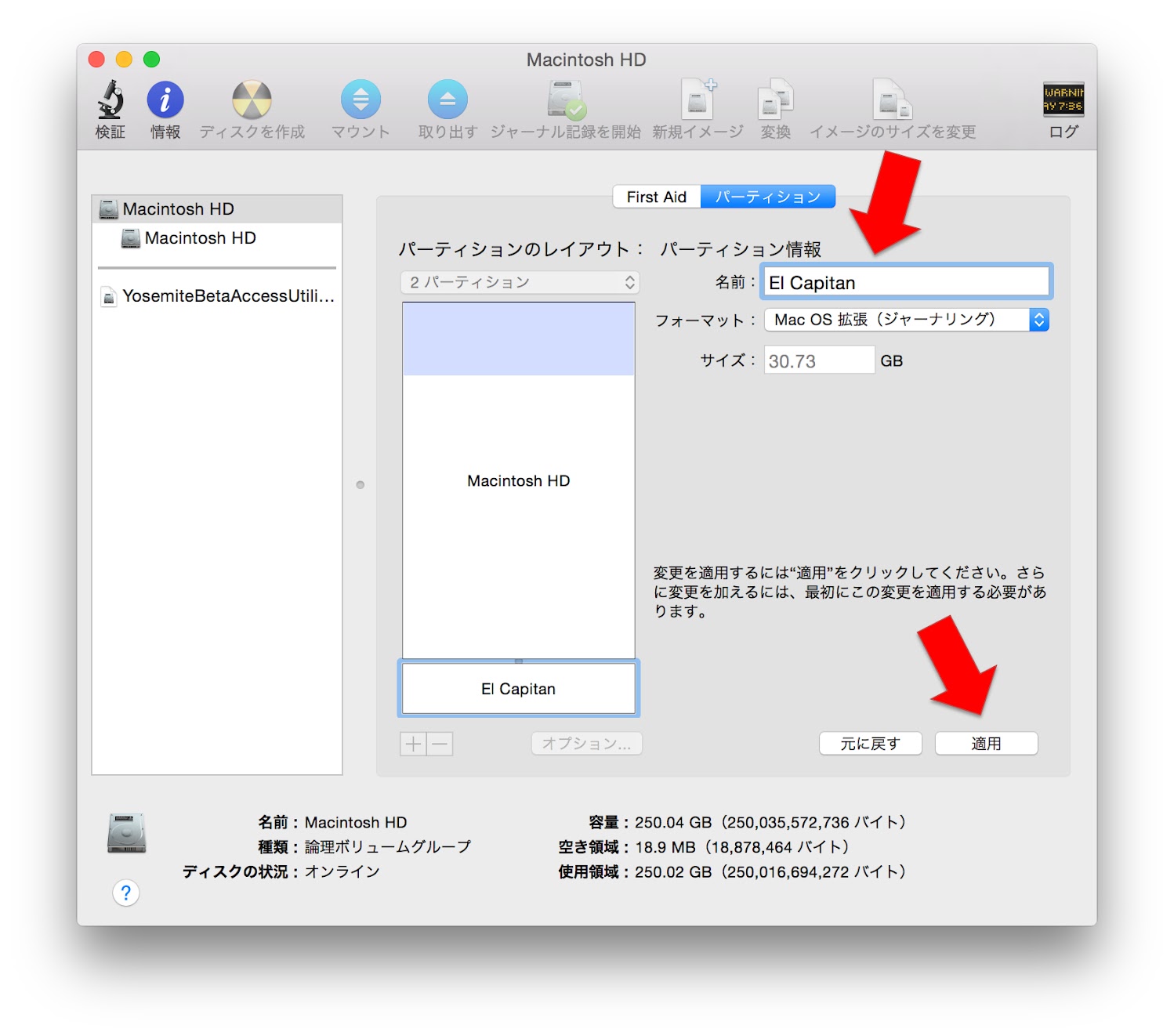Click the Mount (マウント) toolbar icon

click(361, 100)
